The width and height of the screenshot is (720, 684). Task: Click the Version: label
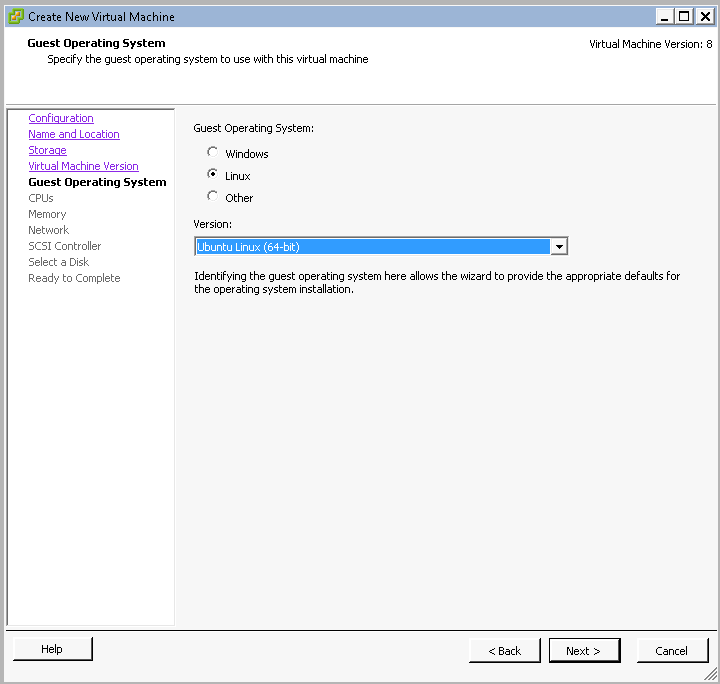pyautogui.click(x=213, y=224)
